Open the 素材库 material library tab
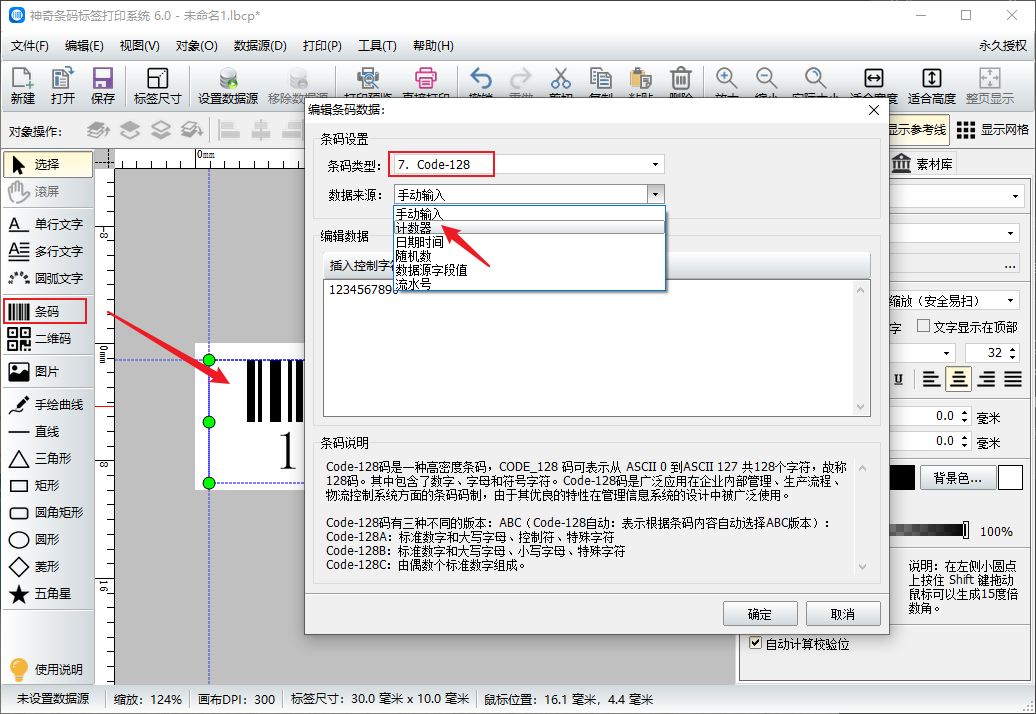The image size is (1036, 714). tap(922, 164)
